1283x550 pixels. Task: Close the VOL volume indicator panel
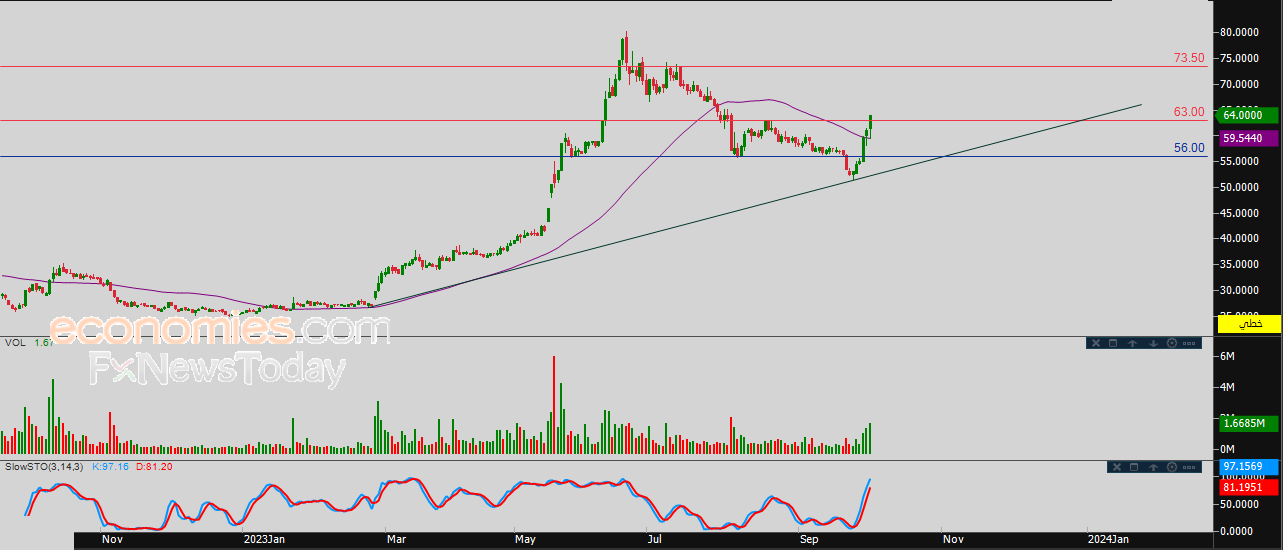[1095, 343]
